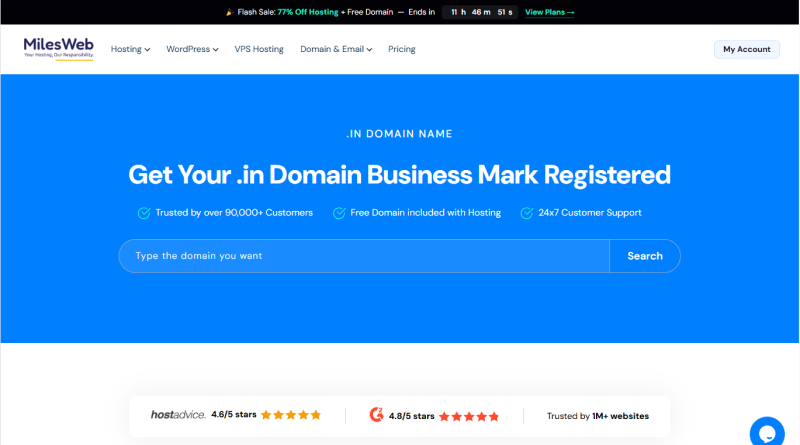Expand the WordPress dropdown menu

pos(192,49)
